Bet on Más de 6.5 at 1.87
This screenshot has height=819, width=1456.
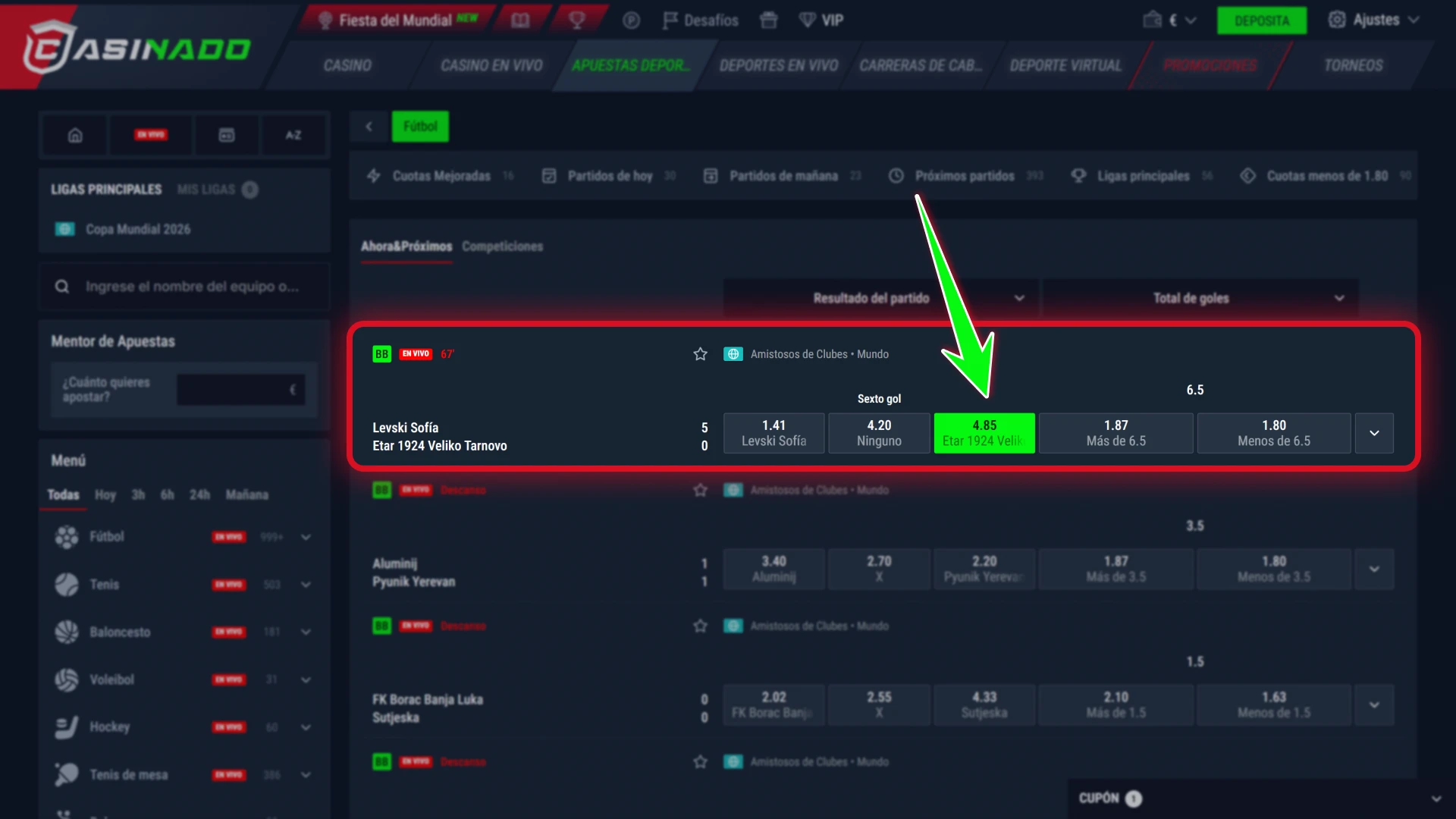pyautogui.click(x=1116, y=433)
